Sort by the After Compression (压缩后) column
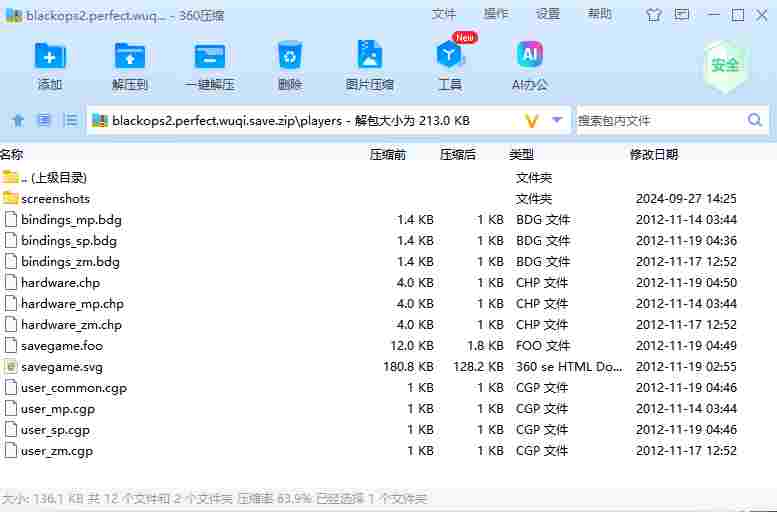Screen dimensions: 777x512 (x=458, y=155)
